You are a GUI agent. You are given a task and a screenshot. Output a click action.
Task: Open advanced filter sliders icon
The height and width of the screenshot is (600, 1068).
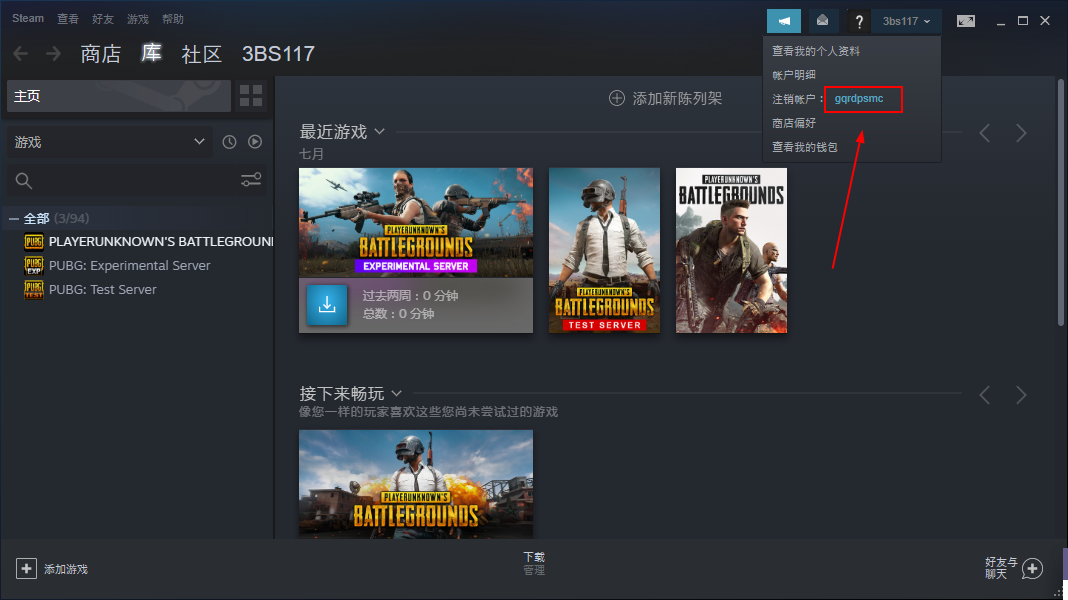click(251, 180)
